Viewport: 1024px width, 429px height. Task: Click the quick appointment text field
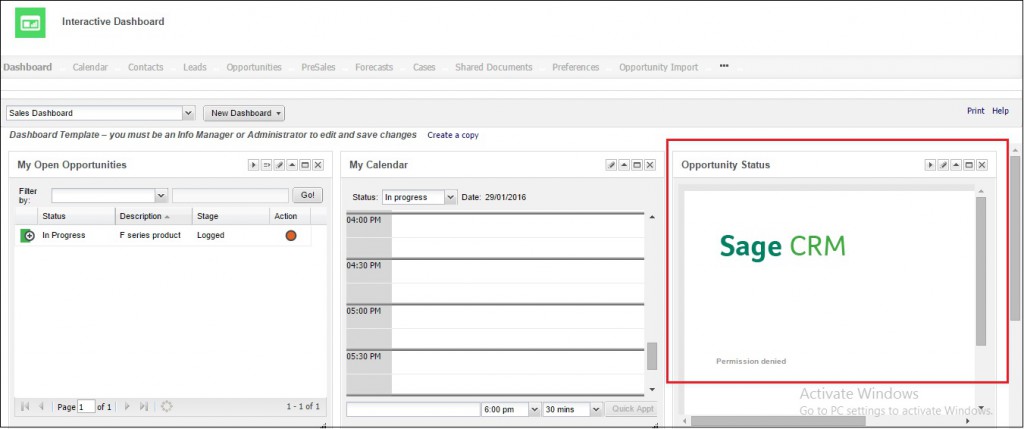[413, 409]
